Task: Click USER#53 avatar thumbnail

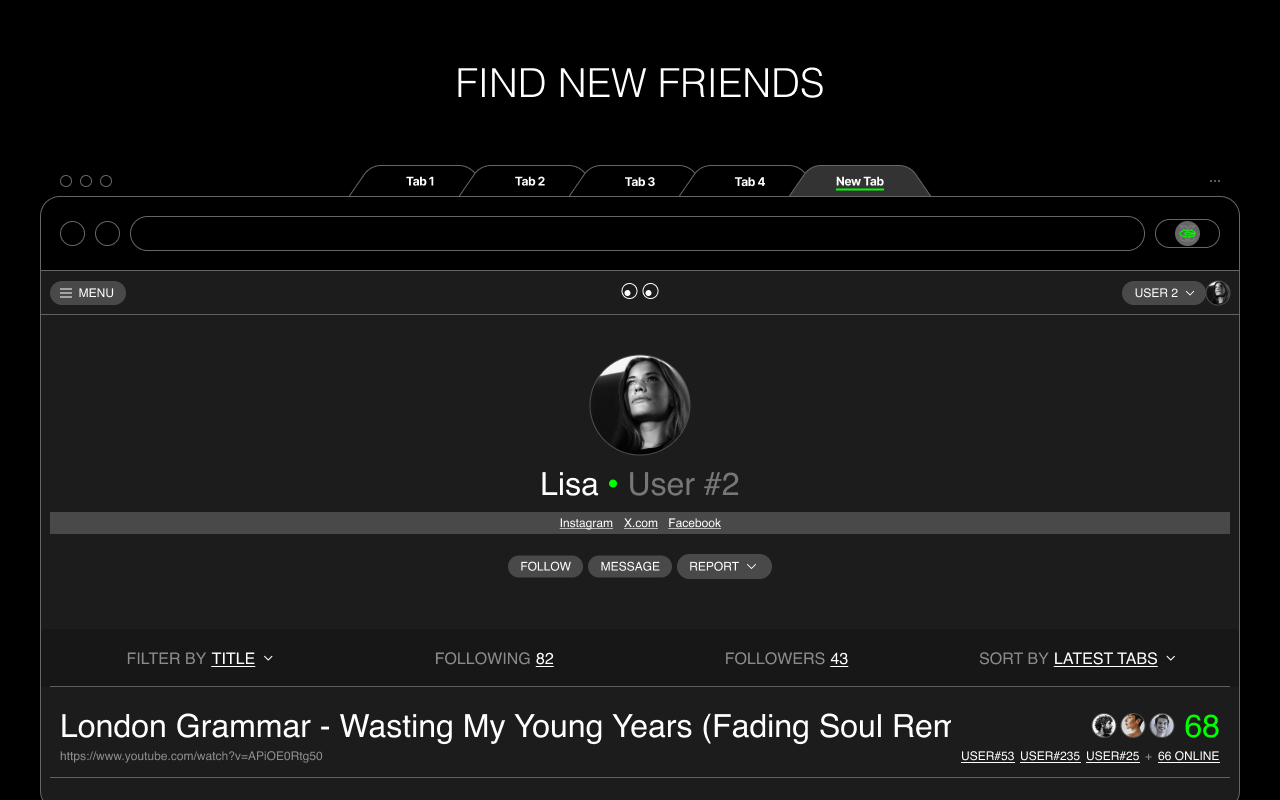Action: pos(1104,725)
